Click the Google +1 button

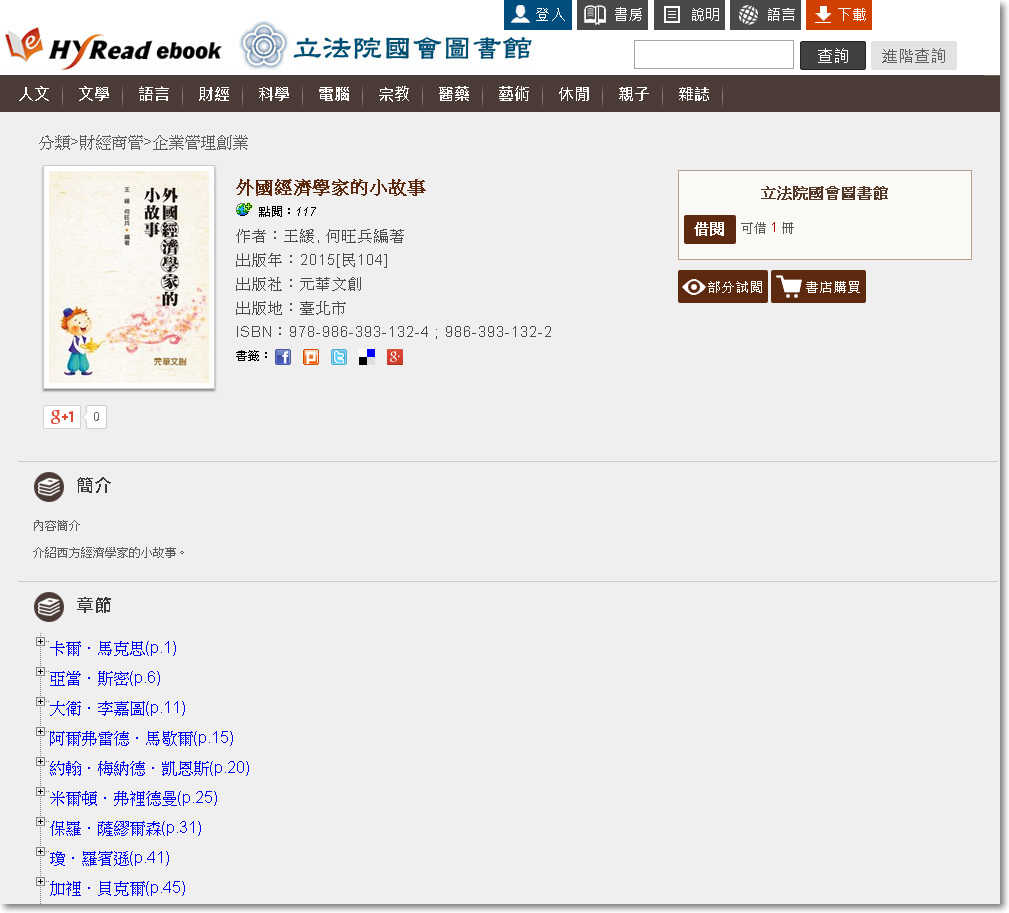click(x=62, y=417)
